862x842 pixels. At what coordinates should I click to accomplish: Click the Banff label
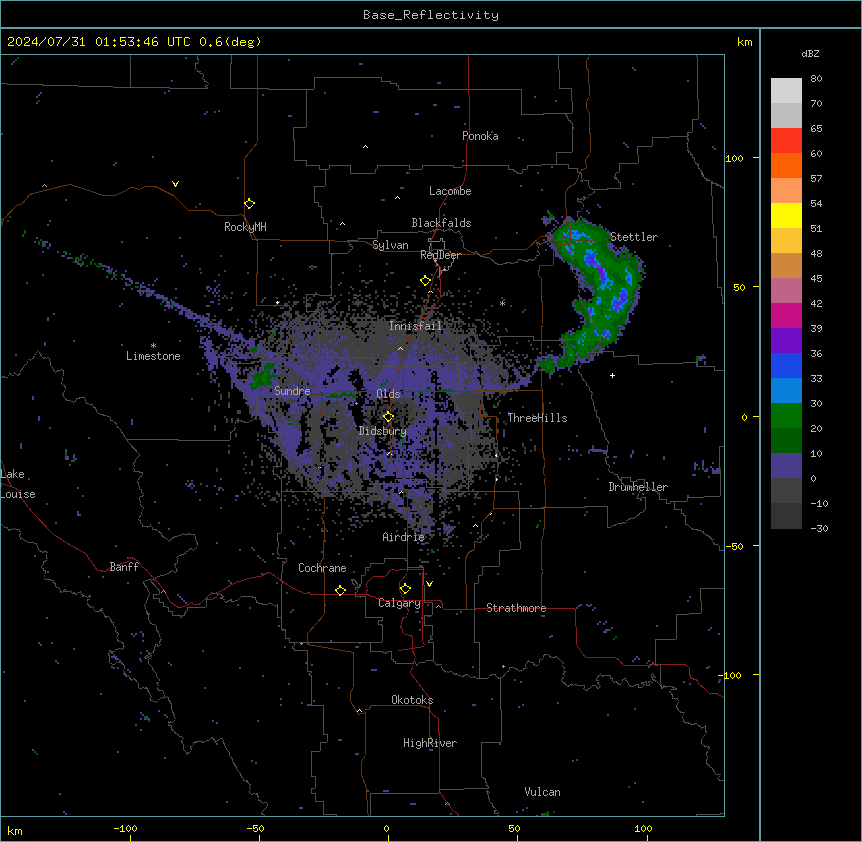click(124, 567)
